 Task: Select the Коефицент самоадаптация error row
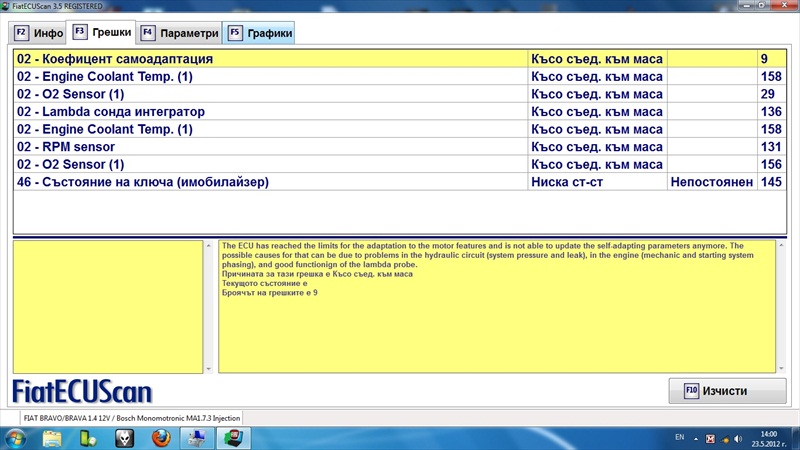pyautogui.click(x=270, y=59)
